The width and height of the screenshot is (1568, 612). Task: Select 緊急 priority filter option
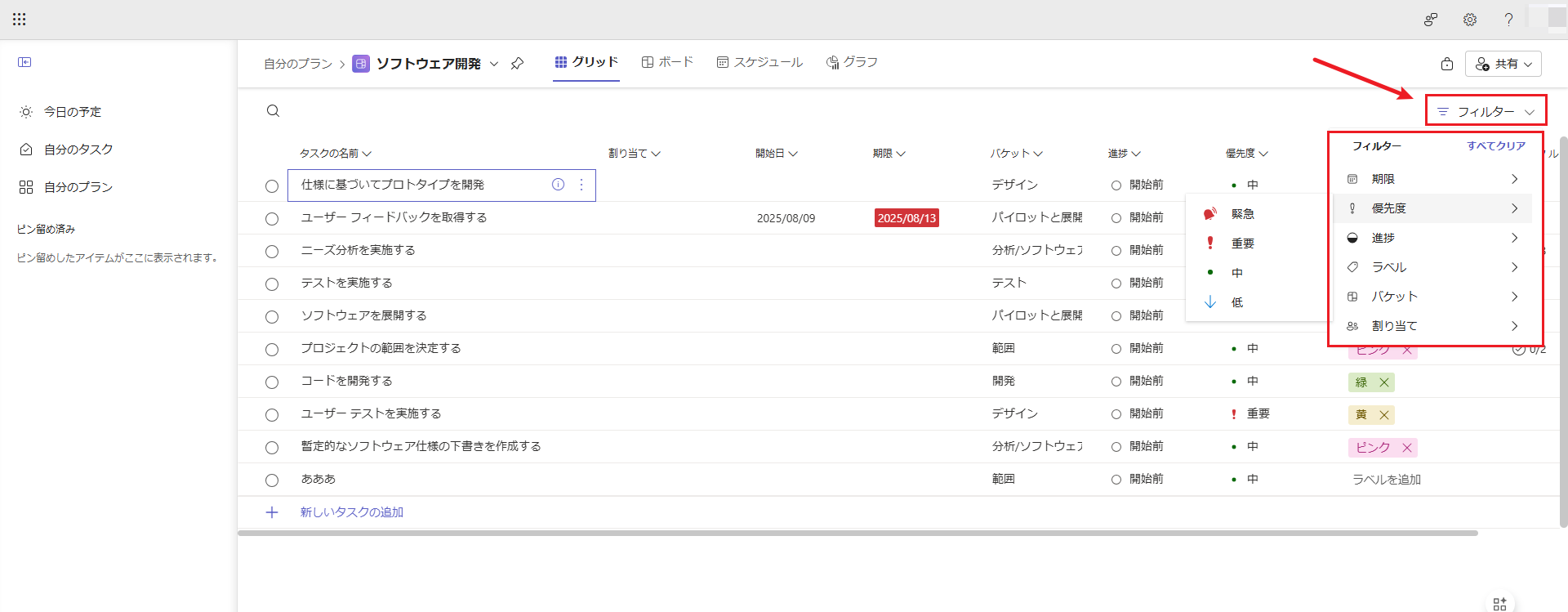(x=1242, y=214)
